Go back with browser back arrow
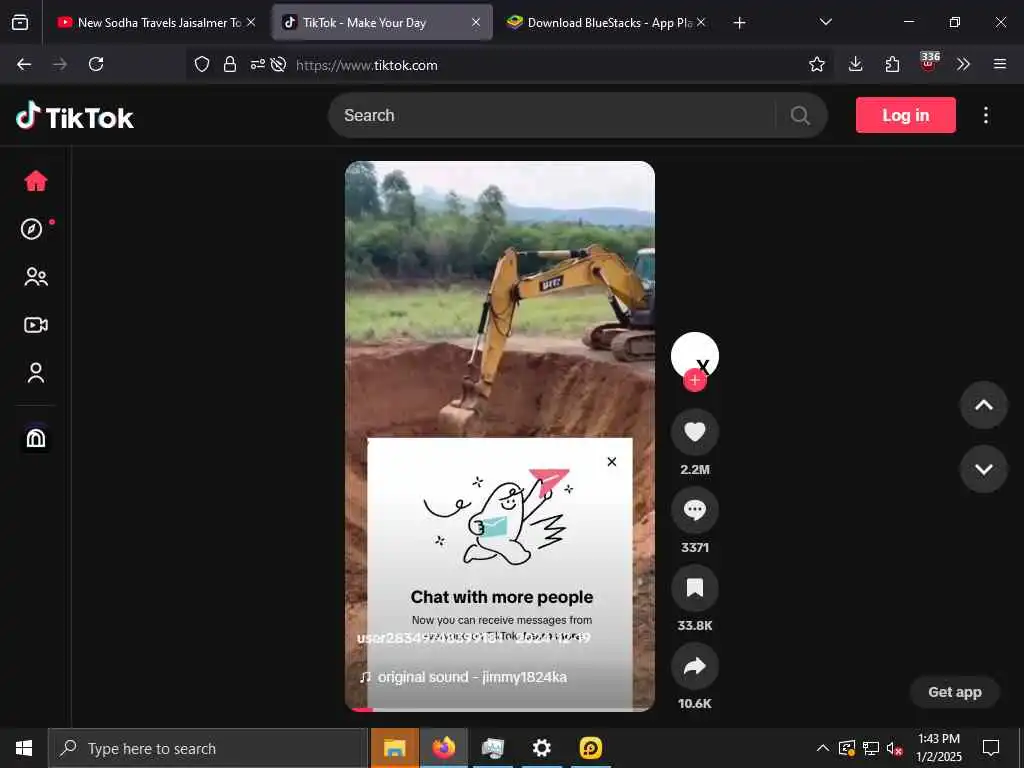Viewport: 1024px width, 768px height. pos(24,64)
